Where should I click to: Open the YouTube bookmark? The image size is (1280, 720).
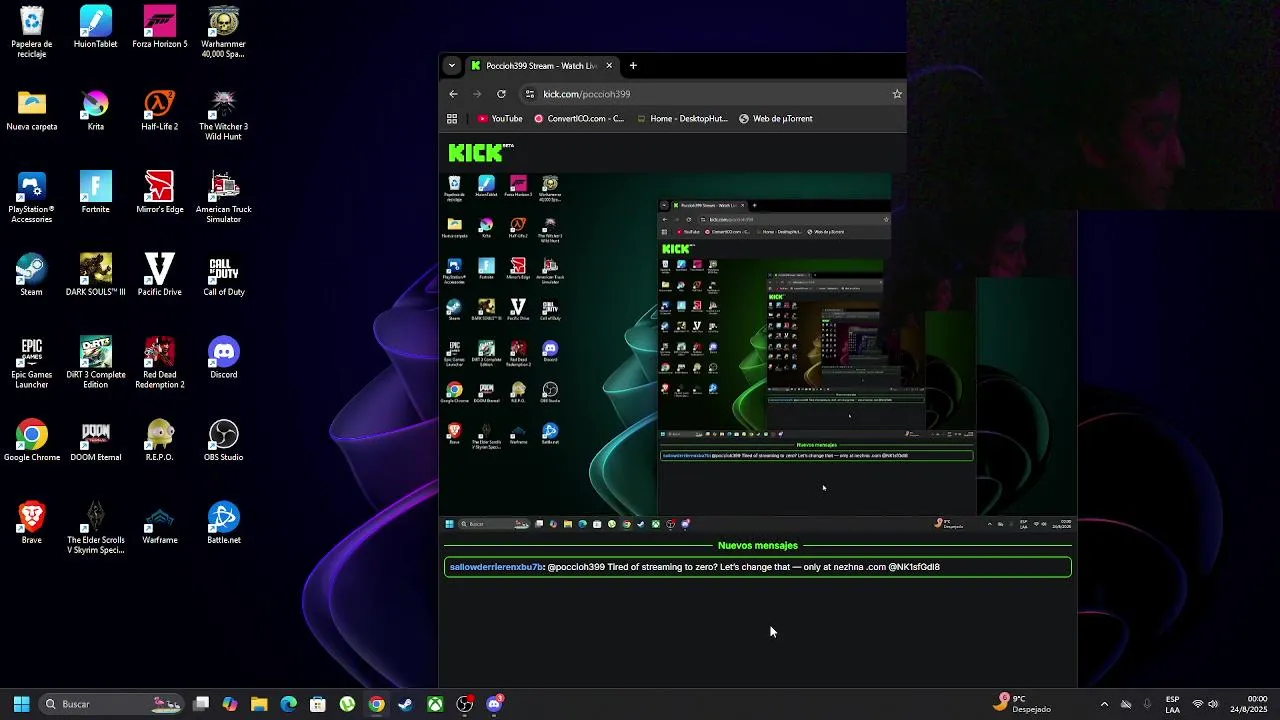click(500, 119)
